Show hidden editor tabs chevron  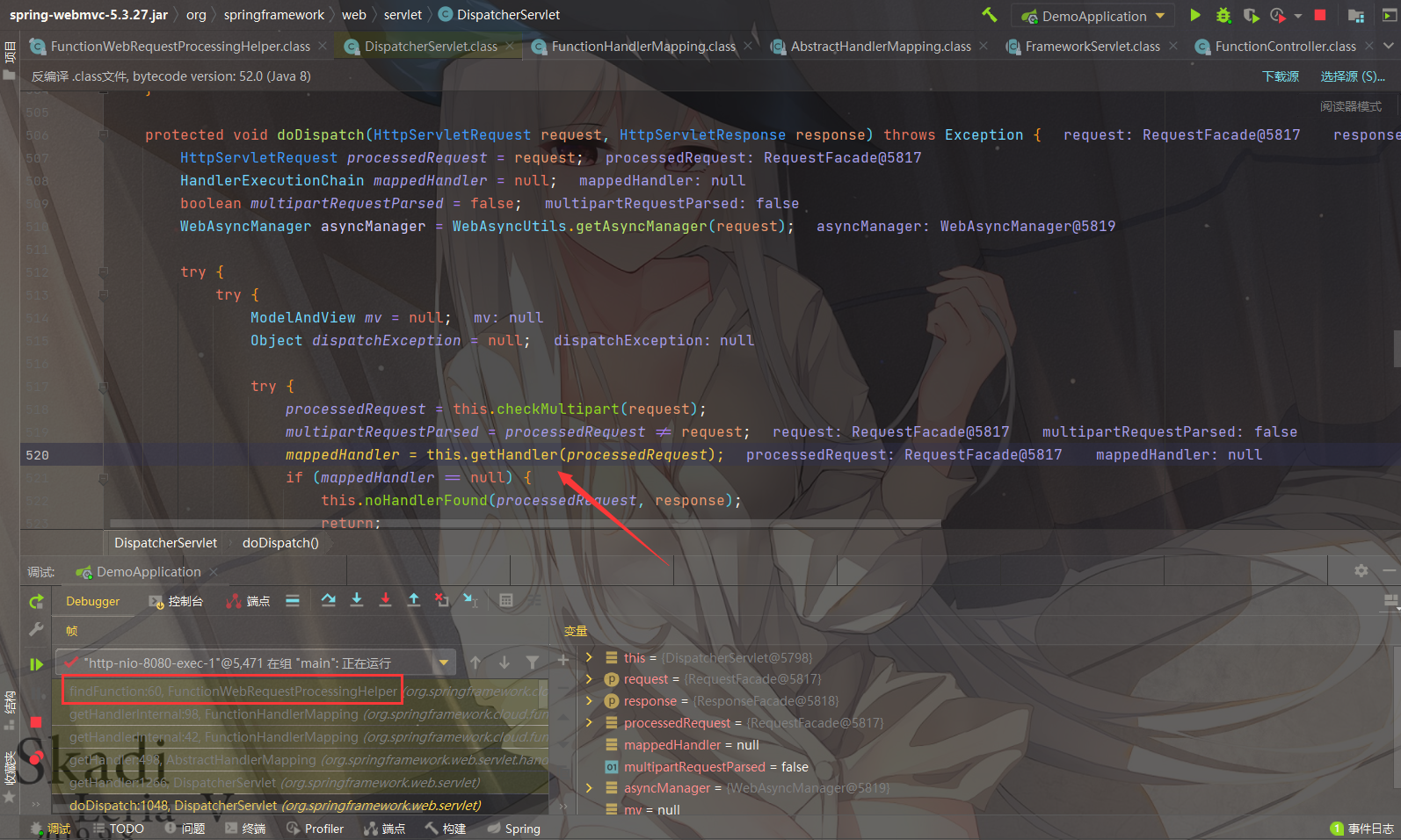pyautogui.click(x=1389, y=46)
